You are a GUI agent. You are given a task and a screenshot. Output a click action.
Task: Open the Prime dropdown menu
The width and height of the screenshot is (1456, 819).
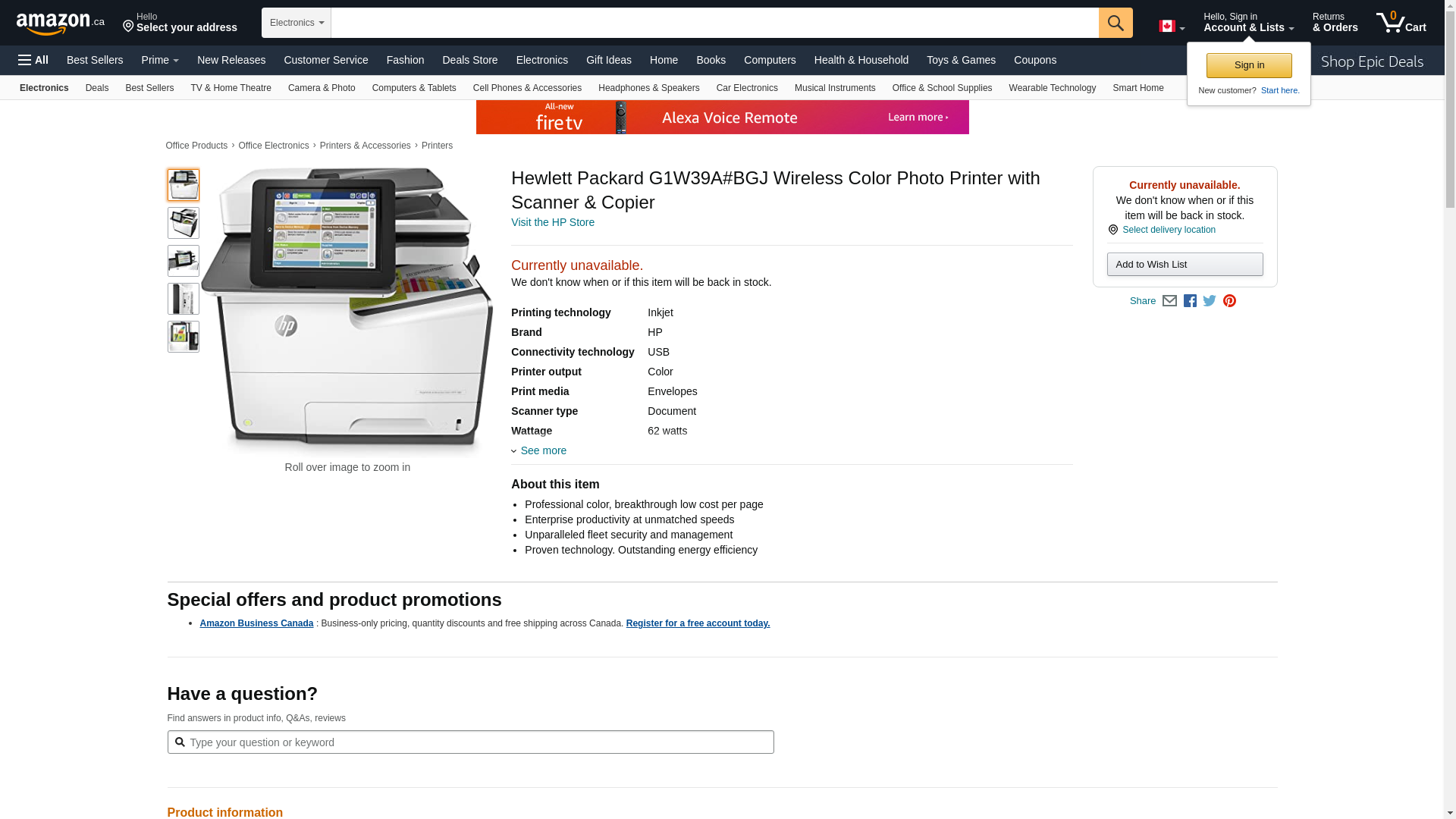[160, 60]
